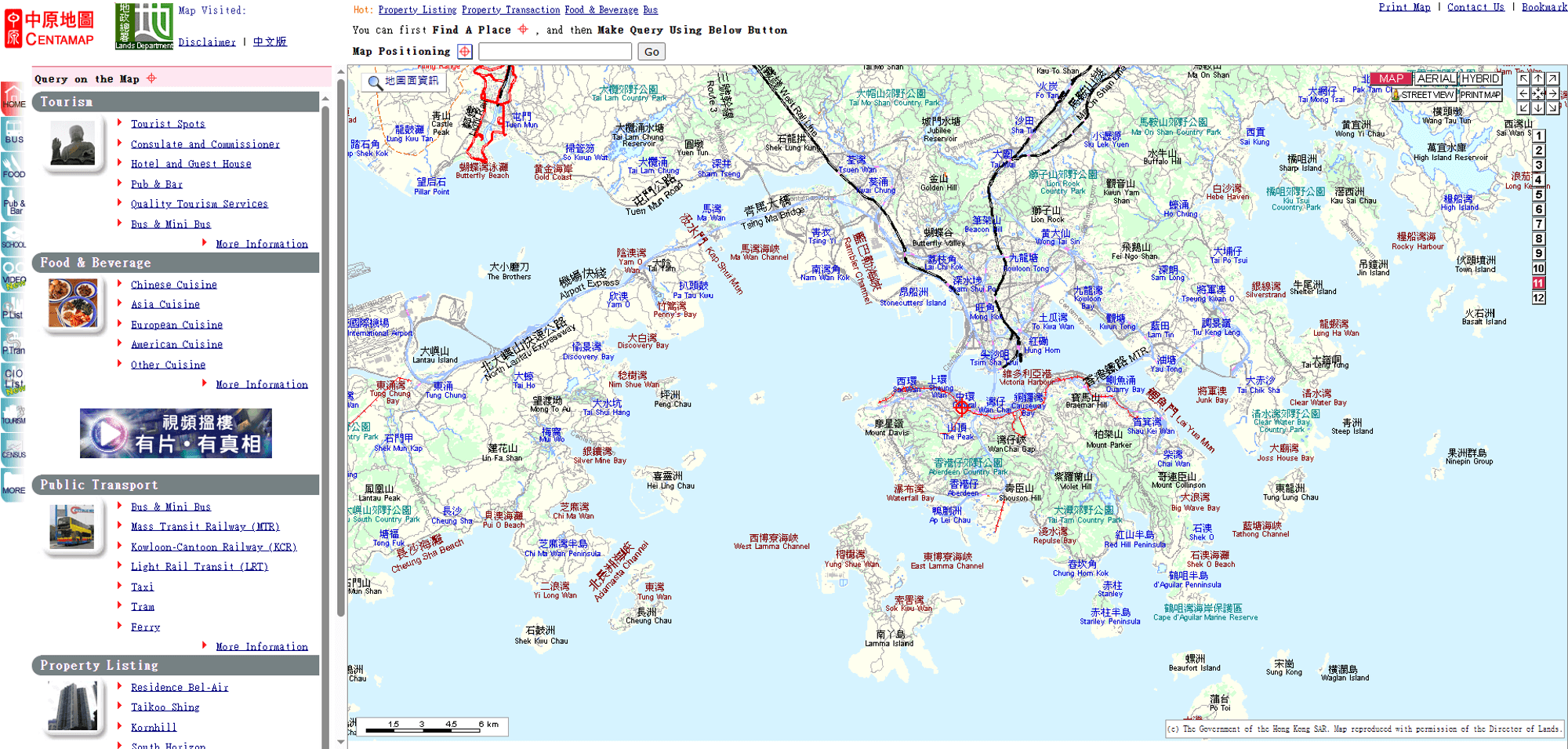This screenshot has width=1568, height=749.
Task: Expand More Information under Food & Beverage
Action: click(x=261, y=384)
